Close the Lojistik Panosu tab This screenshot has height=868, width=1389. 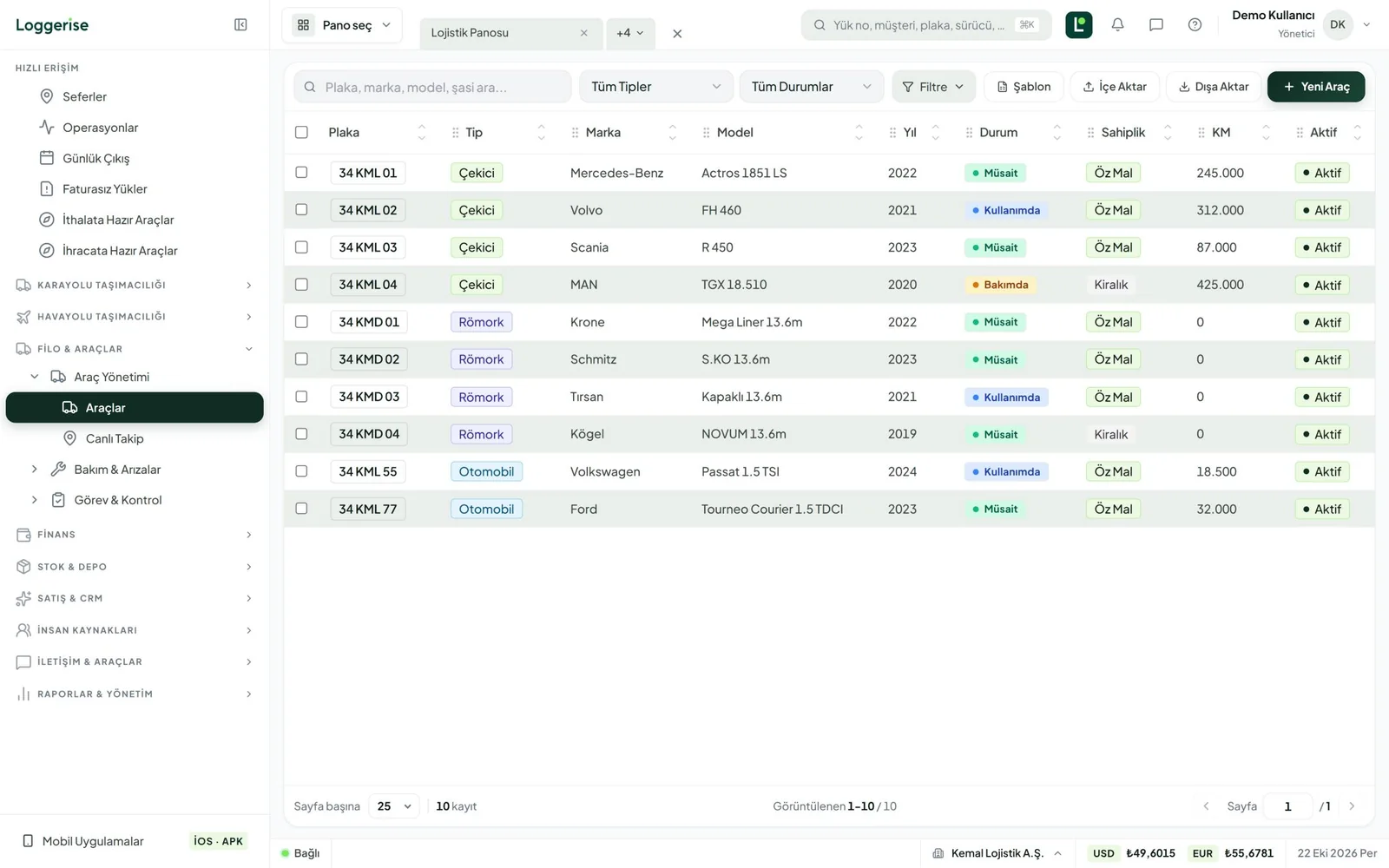pyautogui.click(x=583, y=33)
